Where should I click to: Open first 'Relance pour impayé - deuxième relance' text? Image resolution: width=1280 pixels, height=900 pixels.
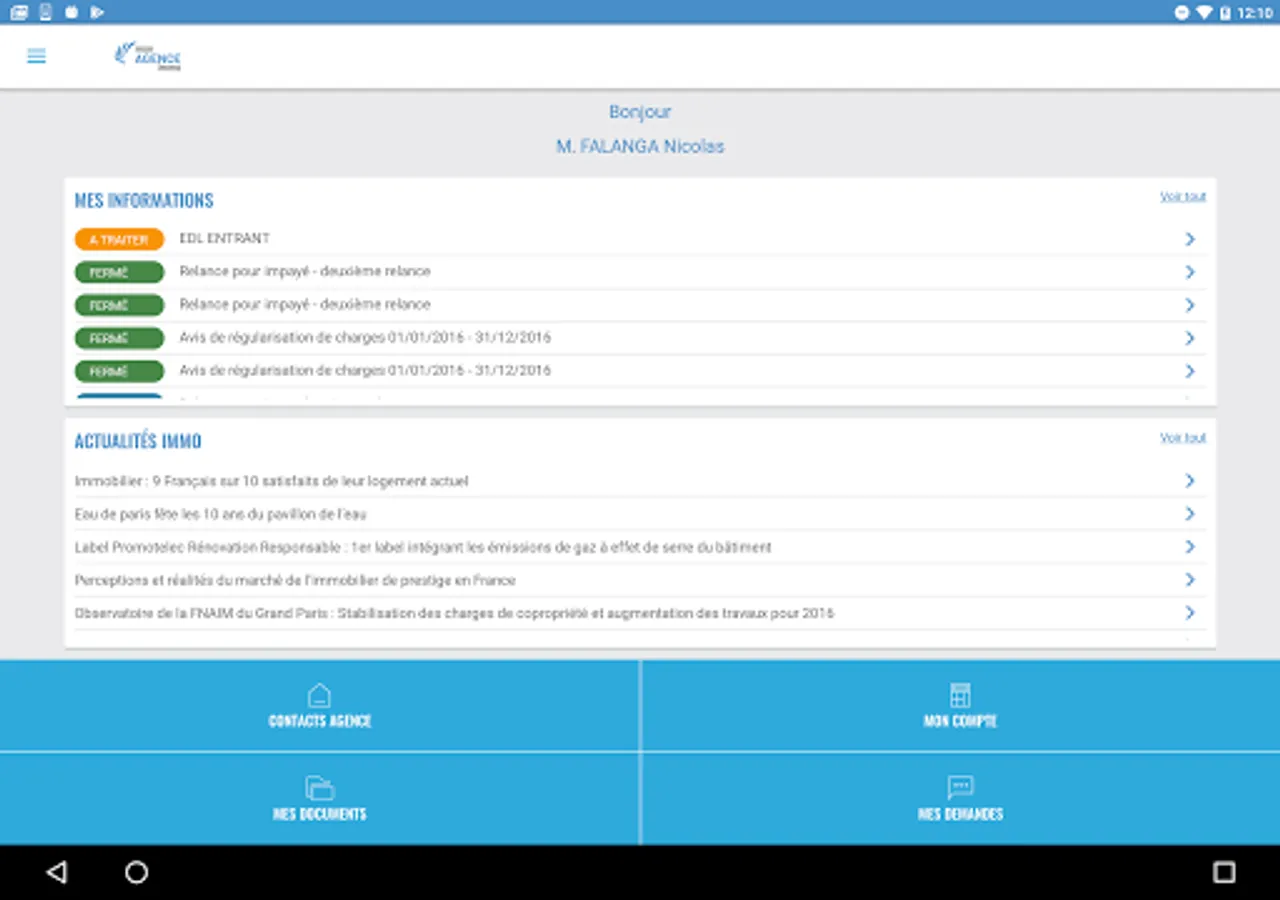(305, 271)
